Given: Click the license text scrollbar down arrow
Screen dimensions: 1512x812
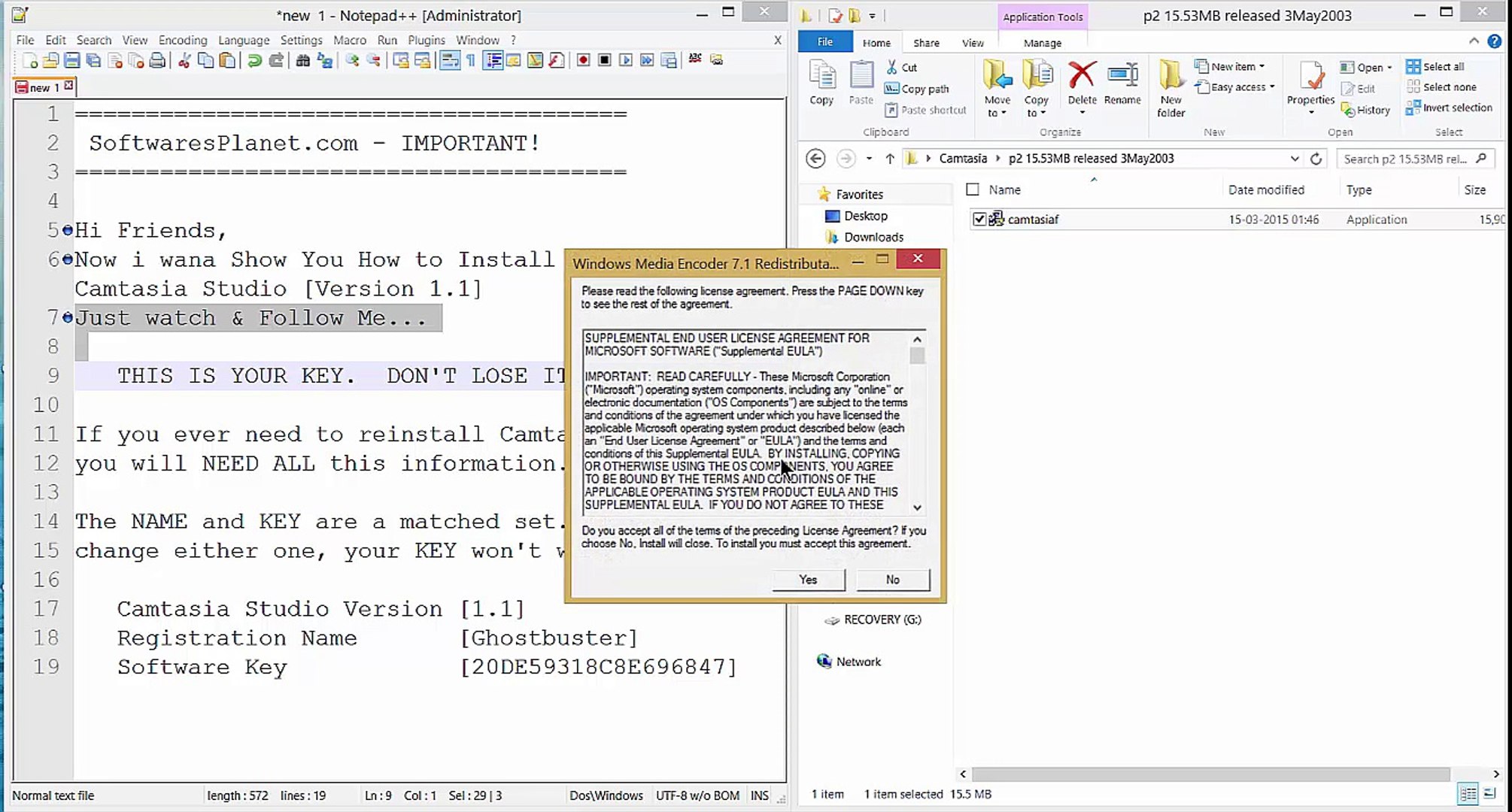Looking at the screenshot, I should pos(917,507).
